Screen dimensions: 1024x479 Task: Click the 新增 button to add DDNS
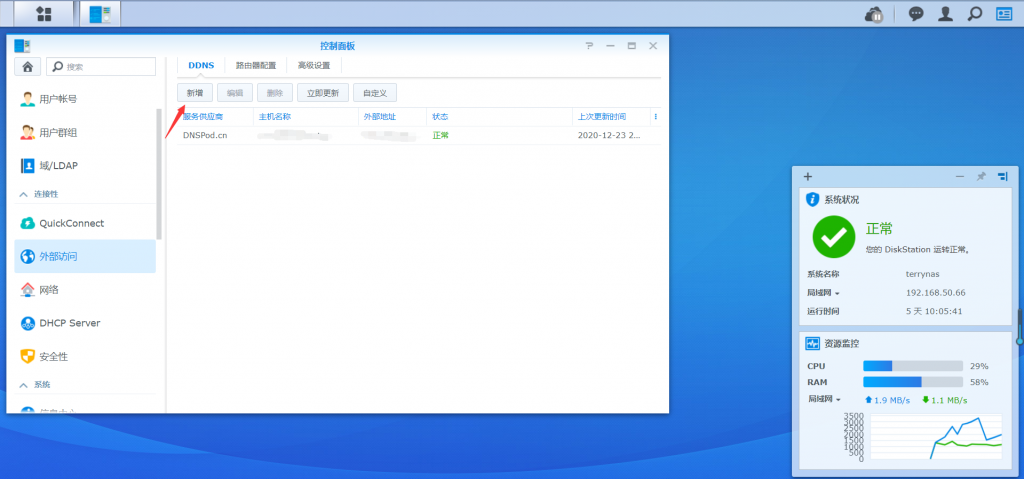tap(195, 93)
